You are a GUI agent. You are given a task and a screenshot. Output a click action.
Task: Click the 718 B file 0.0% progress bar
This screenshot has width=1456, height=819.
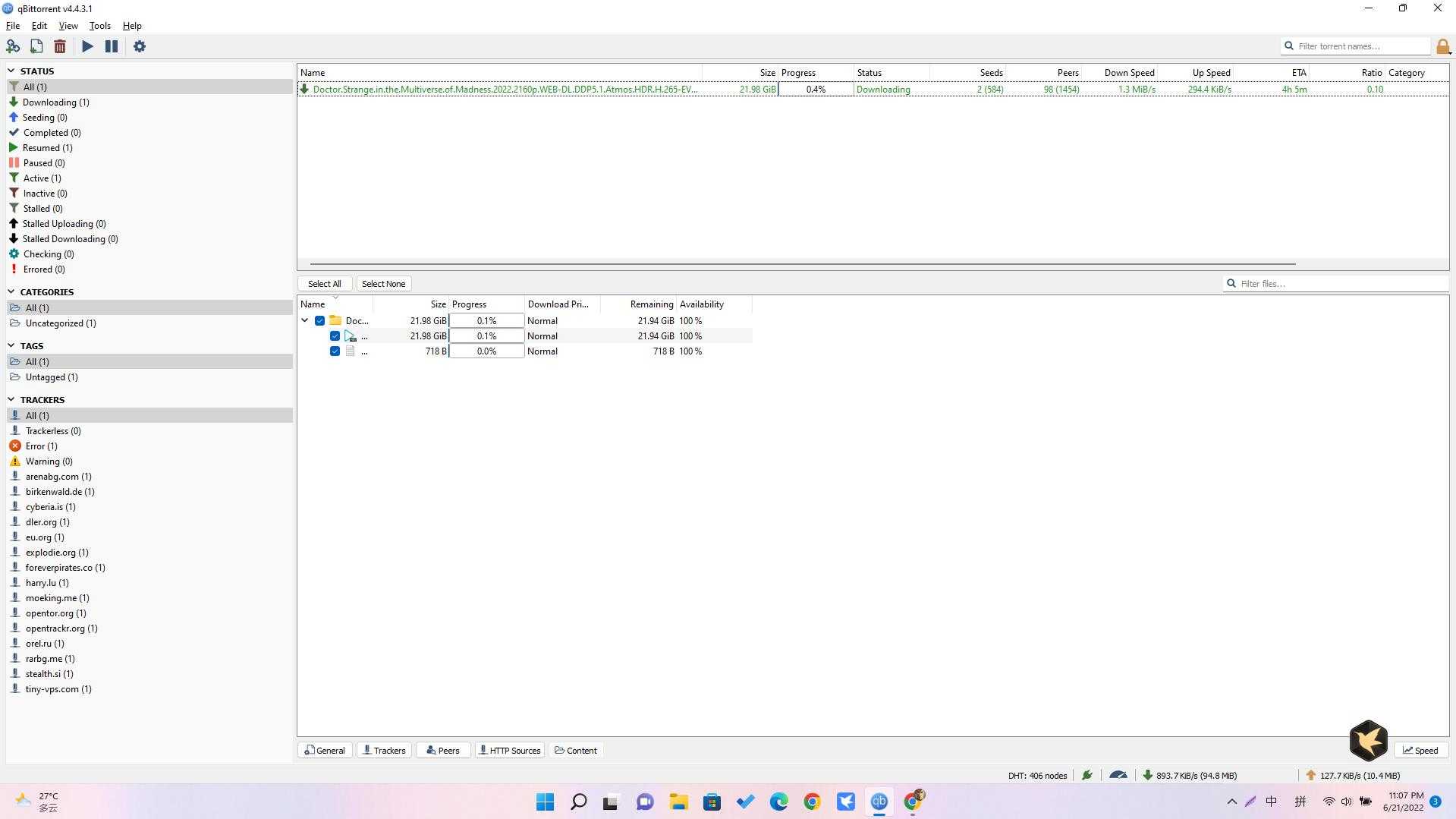486,351
